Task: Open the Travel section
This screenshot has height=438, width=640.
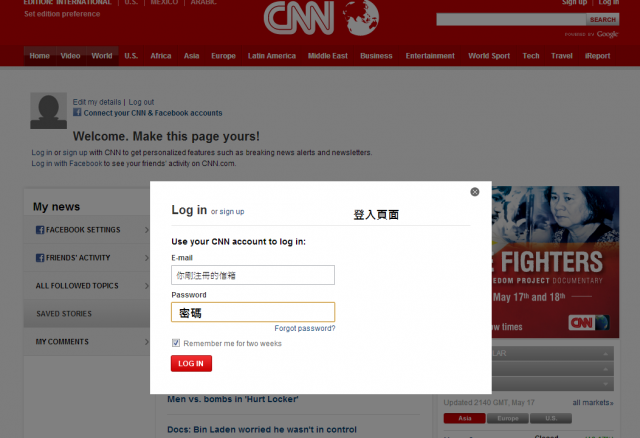Action: [x=562, y=56]
